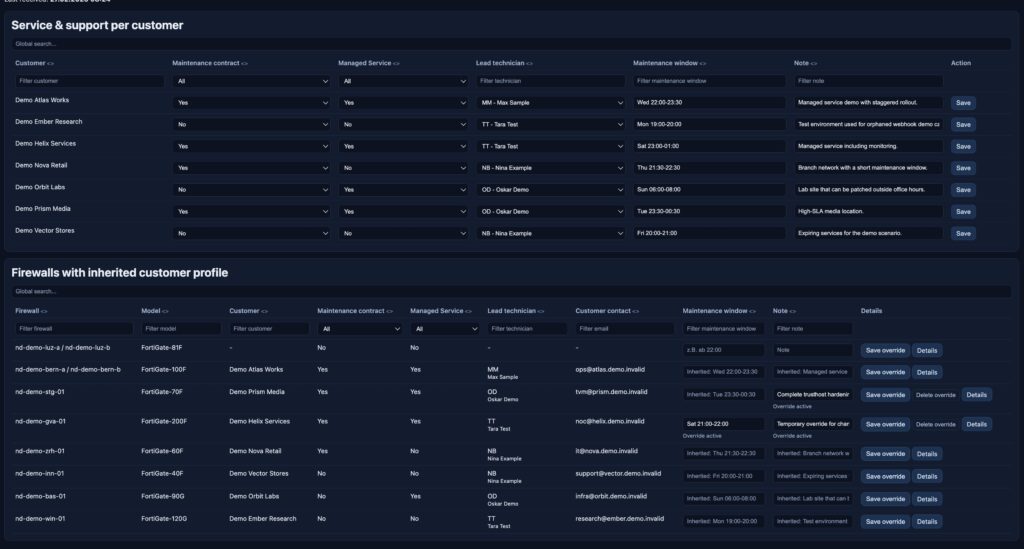The image size is (1024, 549).
Task: Click the Filter technician field in service table
Action: (x=550, y=80)
